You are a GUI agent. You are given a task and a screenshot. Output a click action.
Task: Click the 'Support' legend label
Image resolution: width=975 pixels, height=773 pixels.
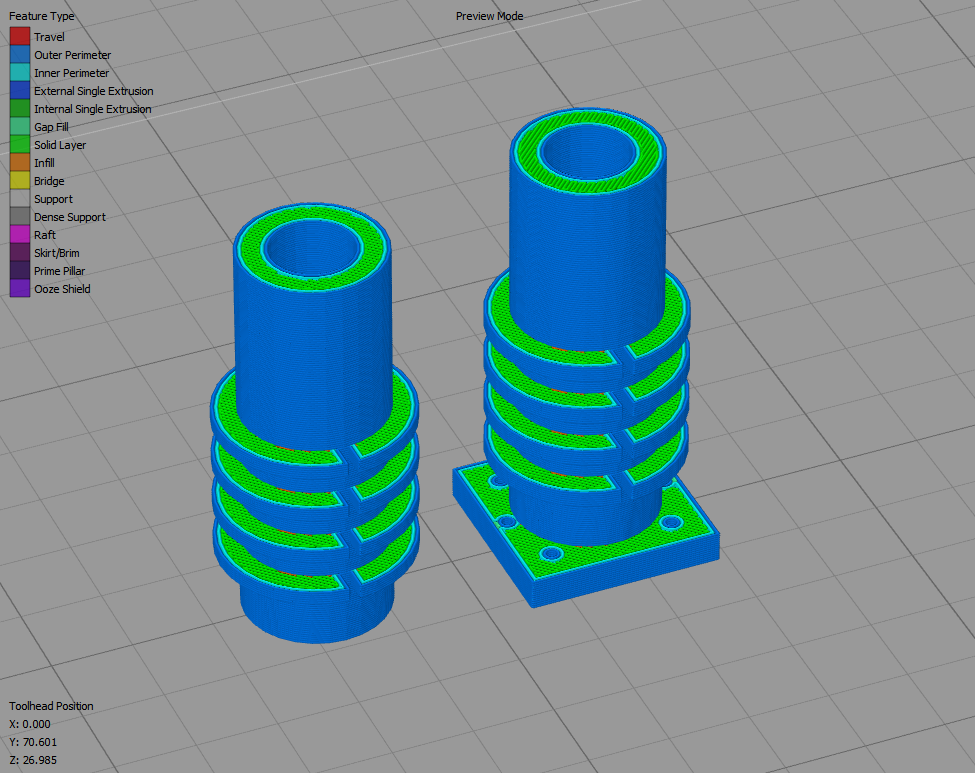click(x=53, y=200)
